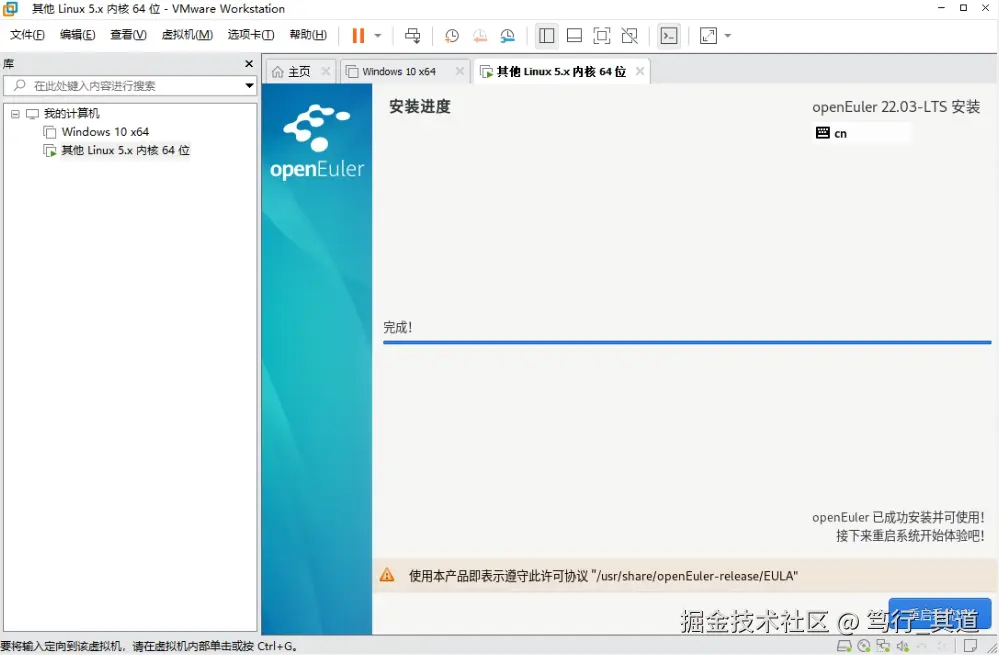The height and width of the screenshot is (655, 999).
Task: Open the 查看(V) menu
Action: click(128, 34)
